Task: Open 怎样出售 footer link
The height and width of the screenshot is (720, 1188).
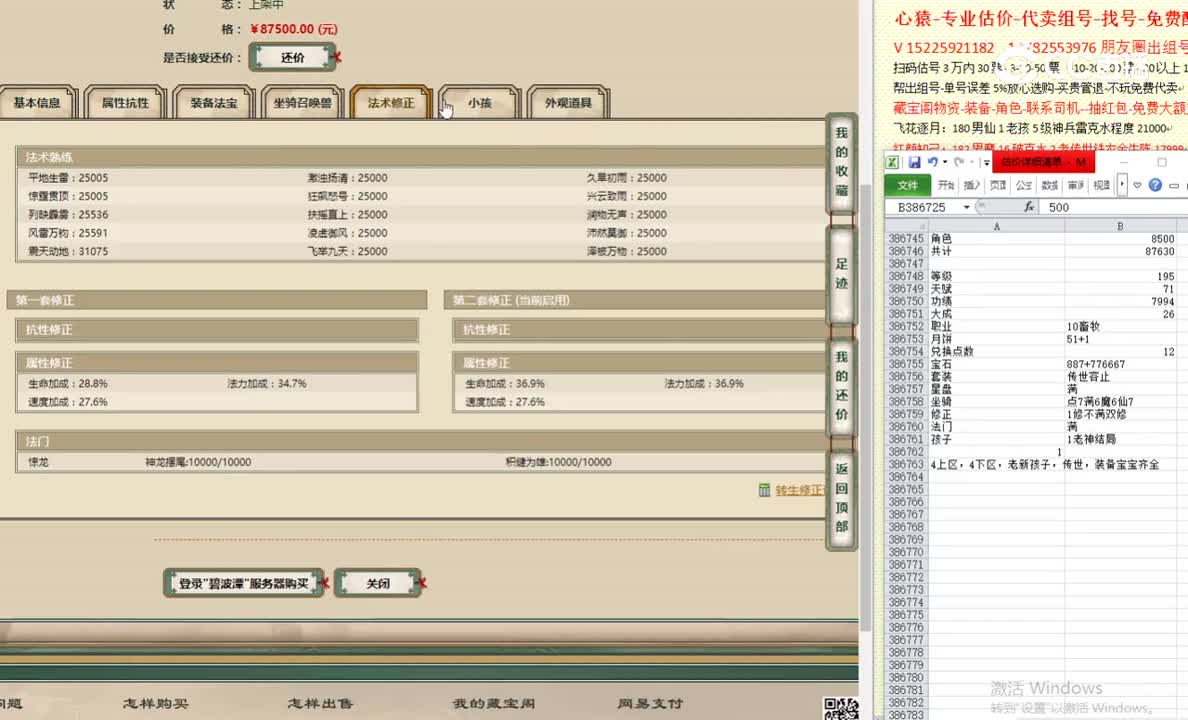Action: 320,703
